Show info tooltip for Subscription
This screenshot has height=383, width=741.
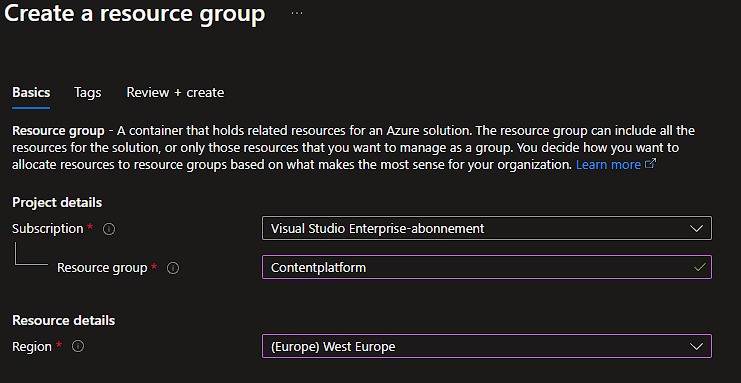(x=109, y=229)
